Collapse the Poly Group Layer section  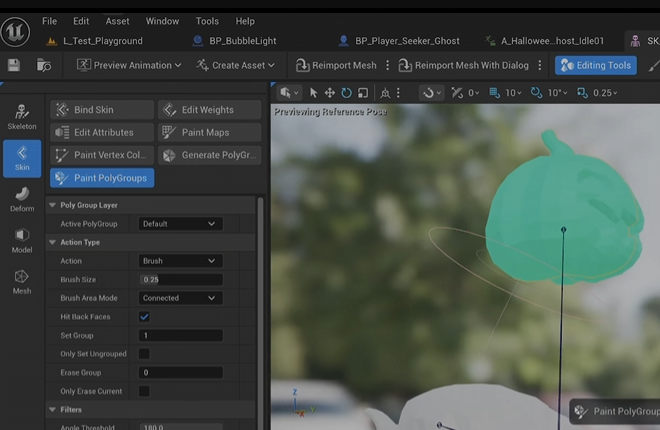[53, 205]
